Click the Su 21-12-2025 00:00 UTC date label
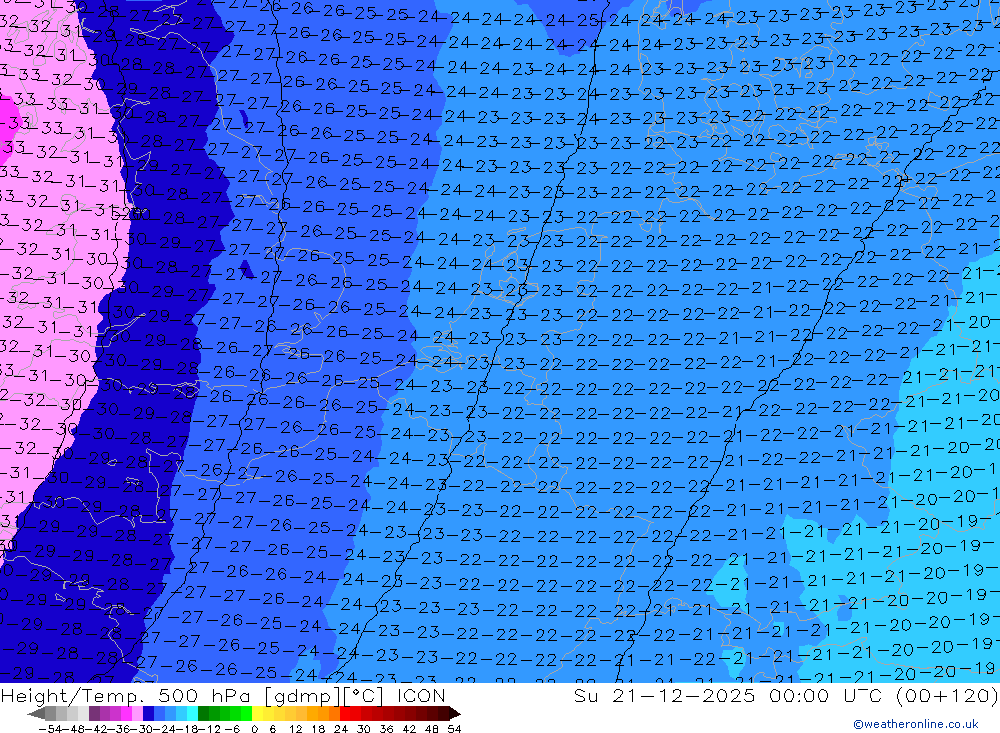 click(x=730, y=695)
